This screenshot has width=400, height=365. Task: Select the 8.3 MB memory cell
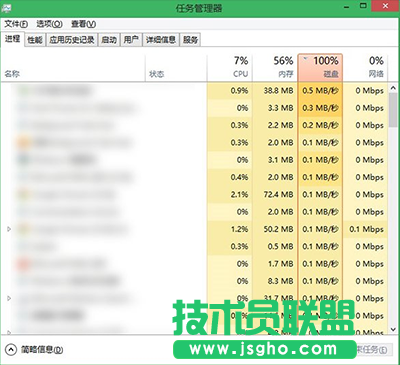point(275,281)
